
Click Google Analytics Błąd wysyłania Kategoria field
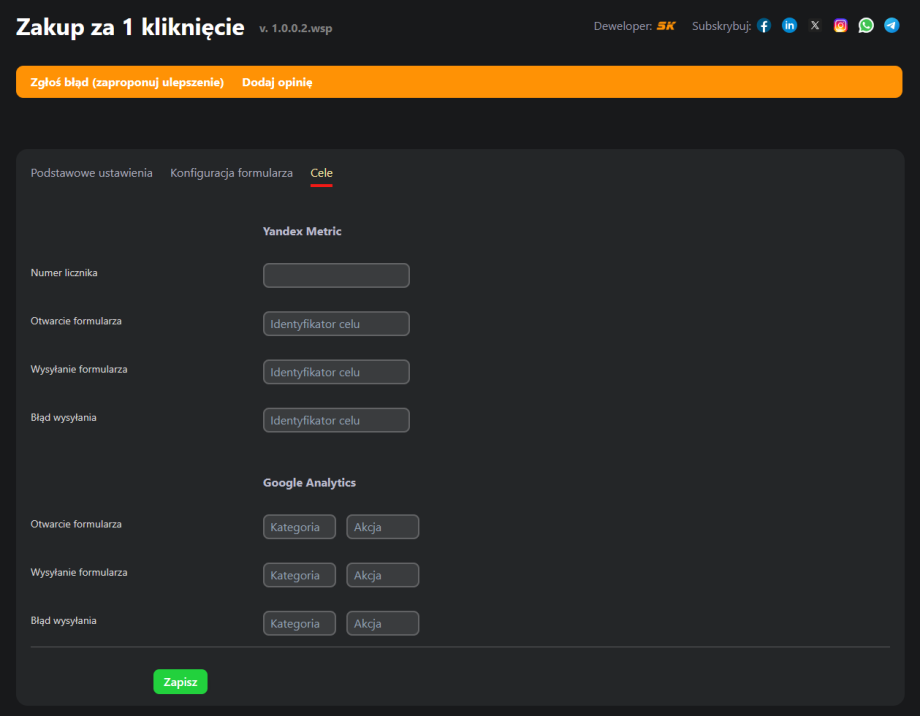[x=299, y=623]
